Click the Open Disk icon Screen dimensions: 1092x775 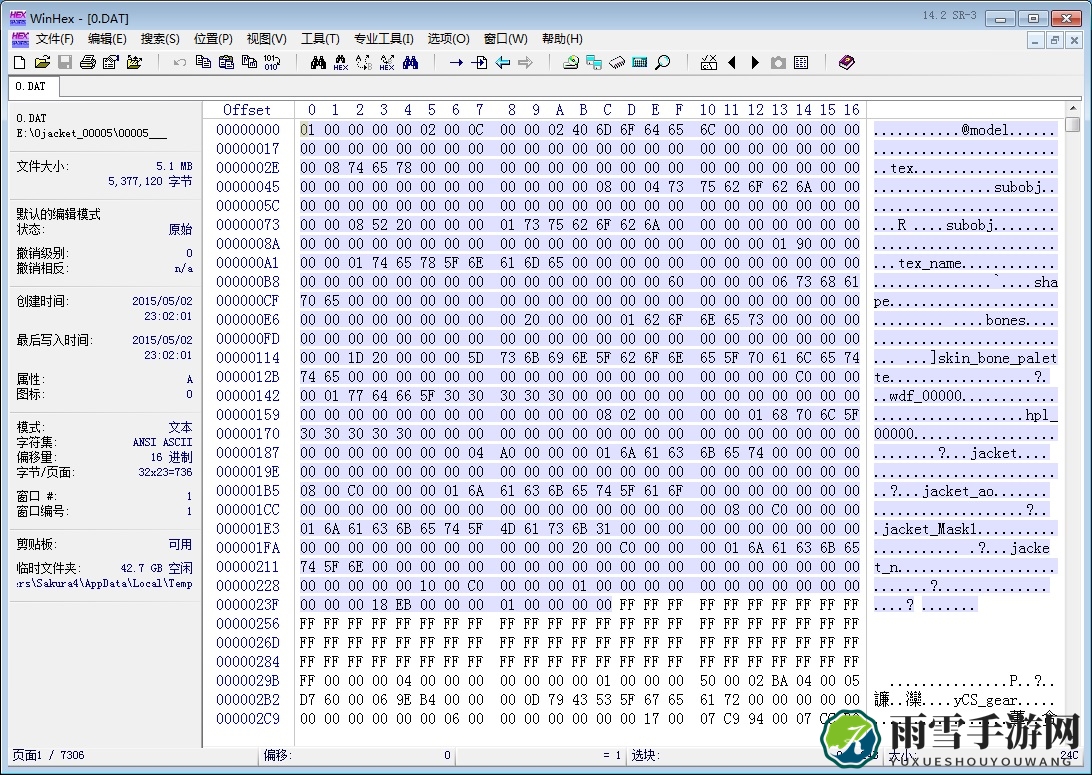(571, 63)
